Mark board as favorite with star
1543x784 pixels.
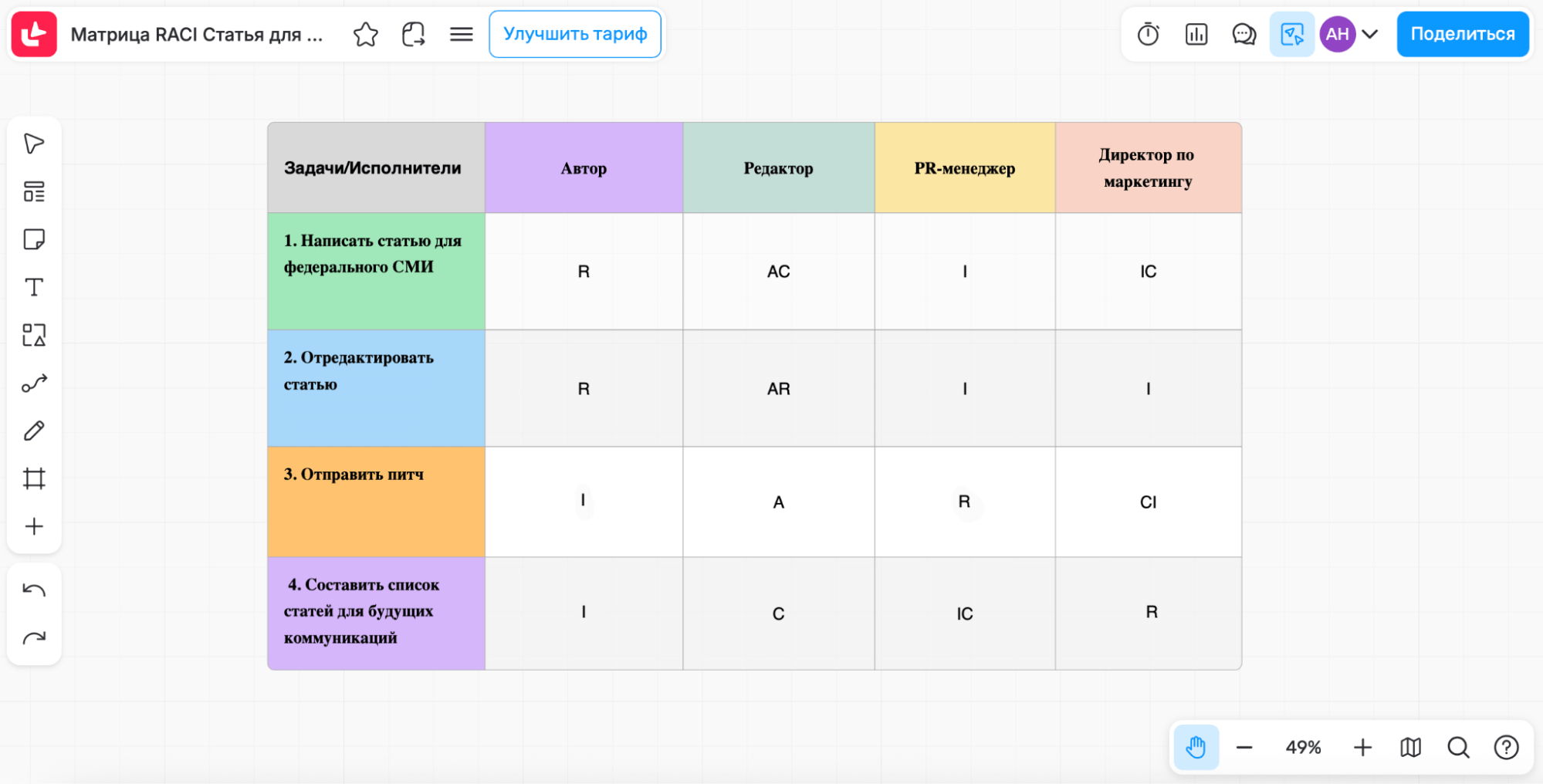pyautogui.click(x=365, y=34)
